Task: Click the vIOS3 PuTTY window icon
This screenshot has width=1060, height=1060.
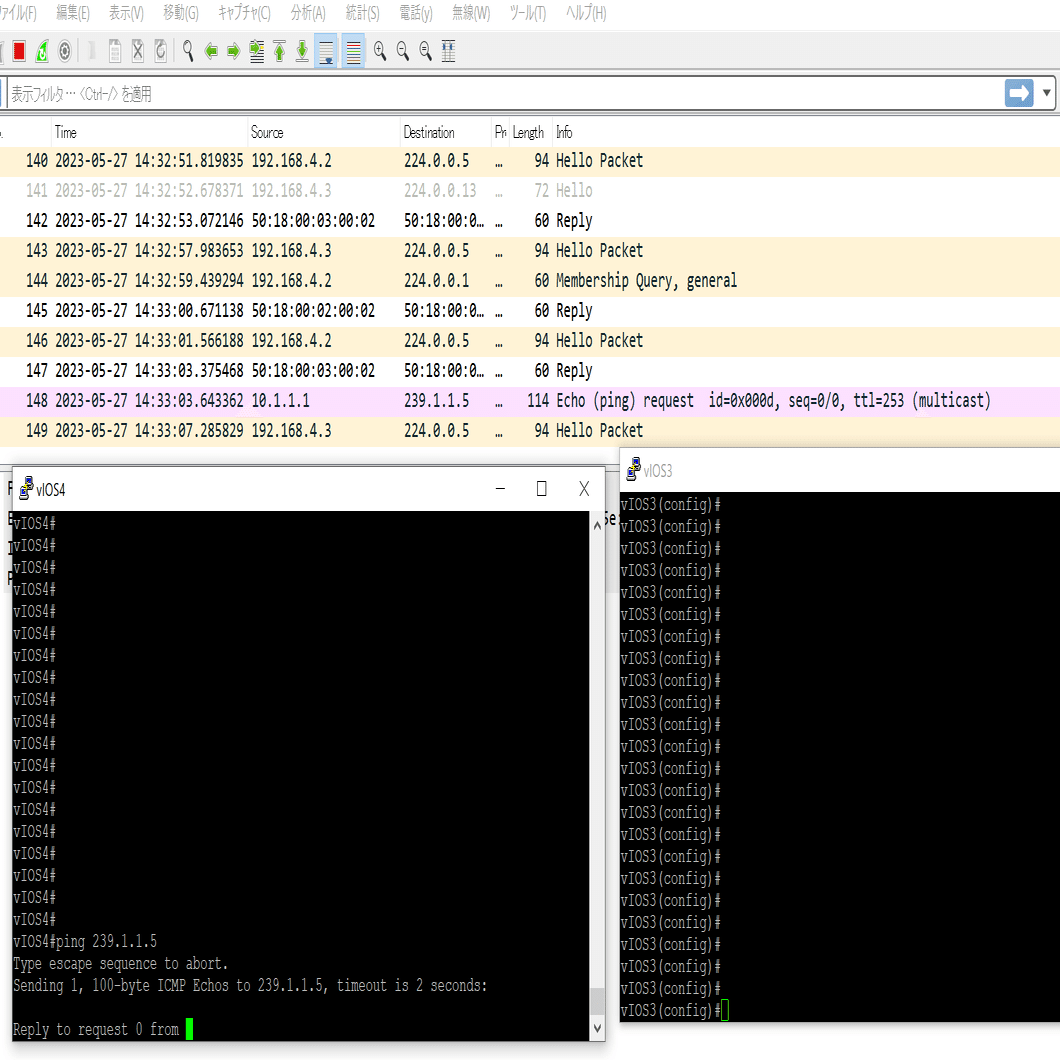Action: coord(633,469)
